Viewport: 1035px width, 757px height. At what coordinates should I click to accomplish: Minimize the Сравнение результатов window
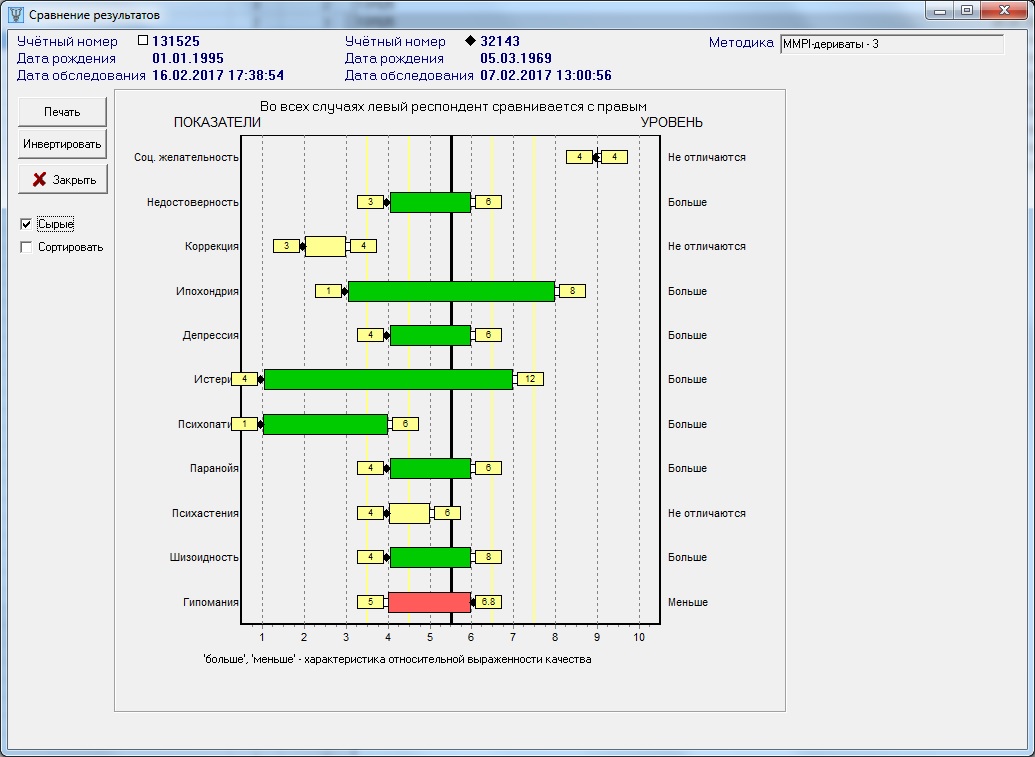939,11
